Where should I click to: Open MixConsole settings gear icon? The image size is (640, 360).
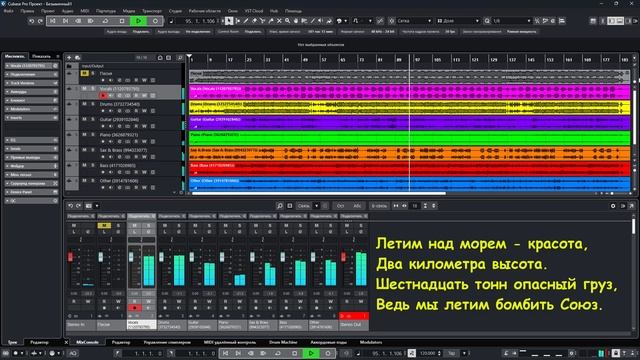pyautogui.click(x=613, y=206)
